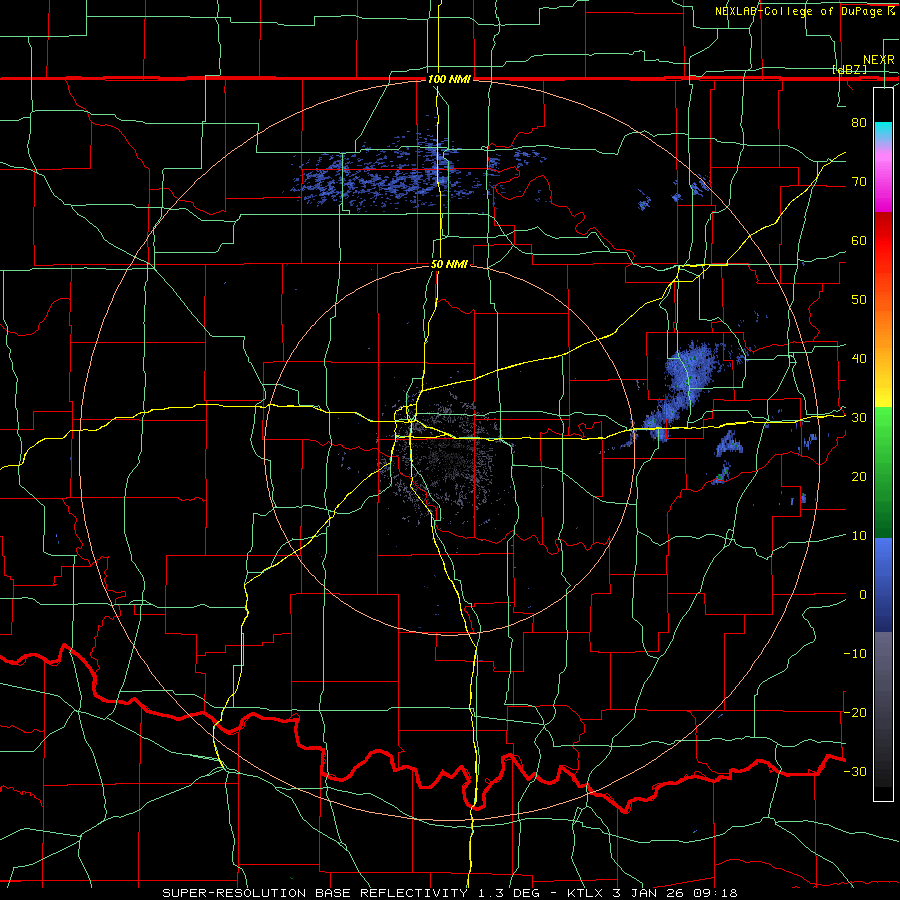Screen dimensions: 900x900
Task: Click the -10 value on the dBZ scale
Action: 855,654
